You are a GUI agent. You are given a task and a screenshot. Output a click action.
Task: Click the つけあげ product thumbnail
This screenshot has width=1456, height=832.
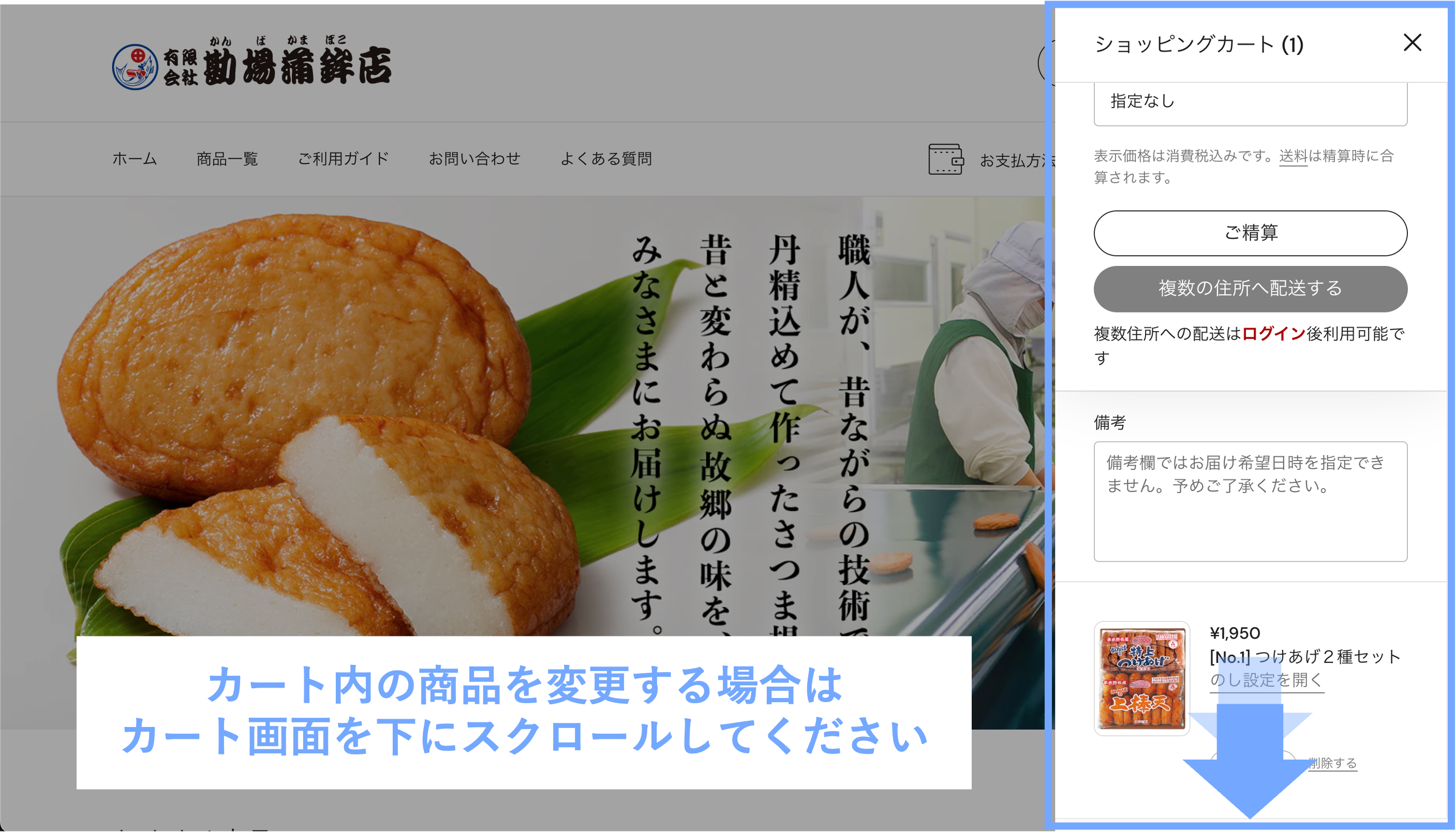(x=1141, y=678)
